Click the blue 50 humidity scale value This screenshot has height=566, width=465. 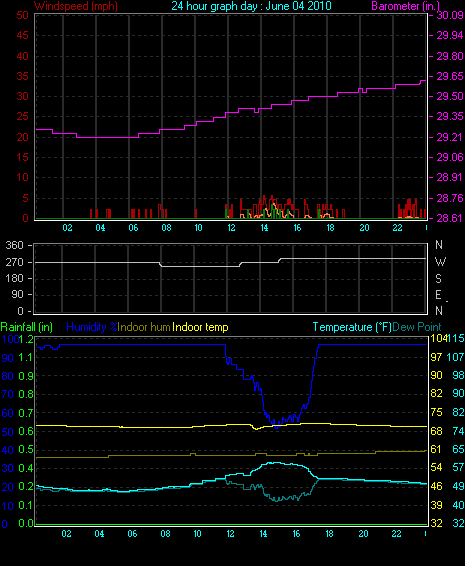click(8, 432)
